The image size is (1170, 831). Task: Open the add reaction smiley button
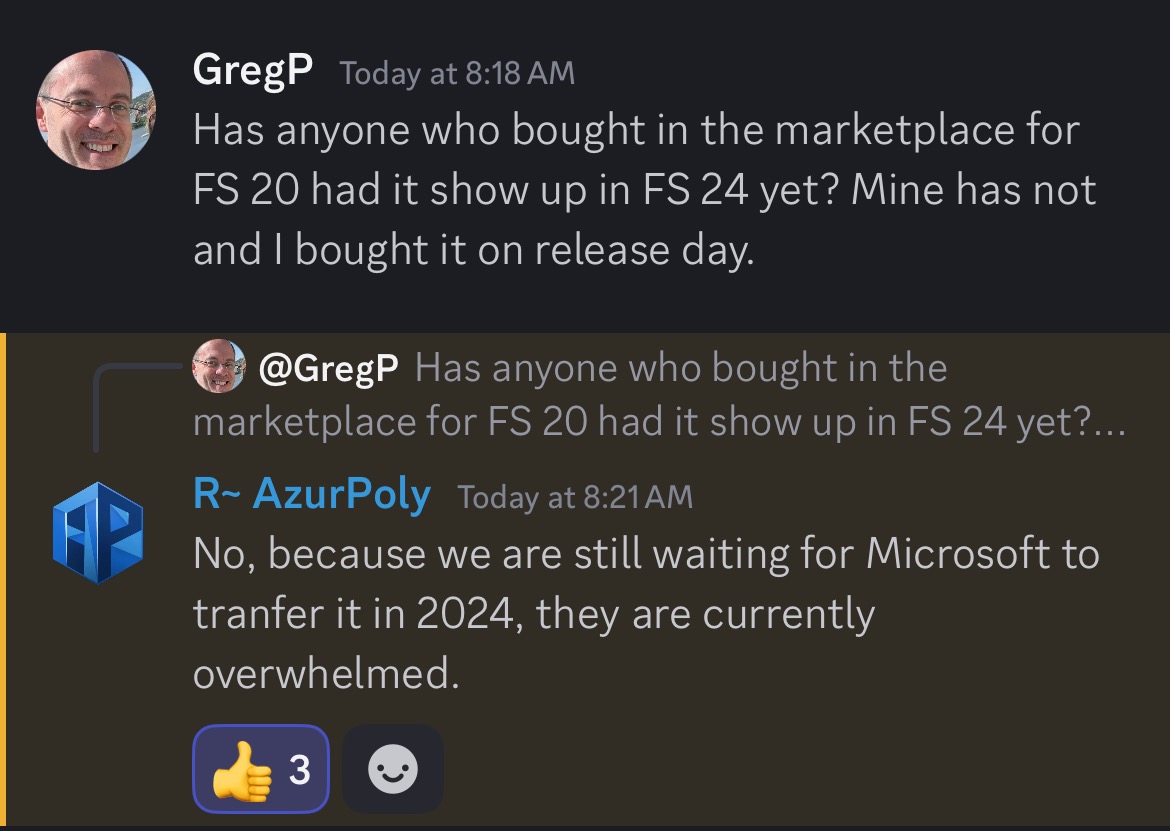pos(393,768)
